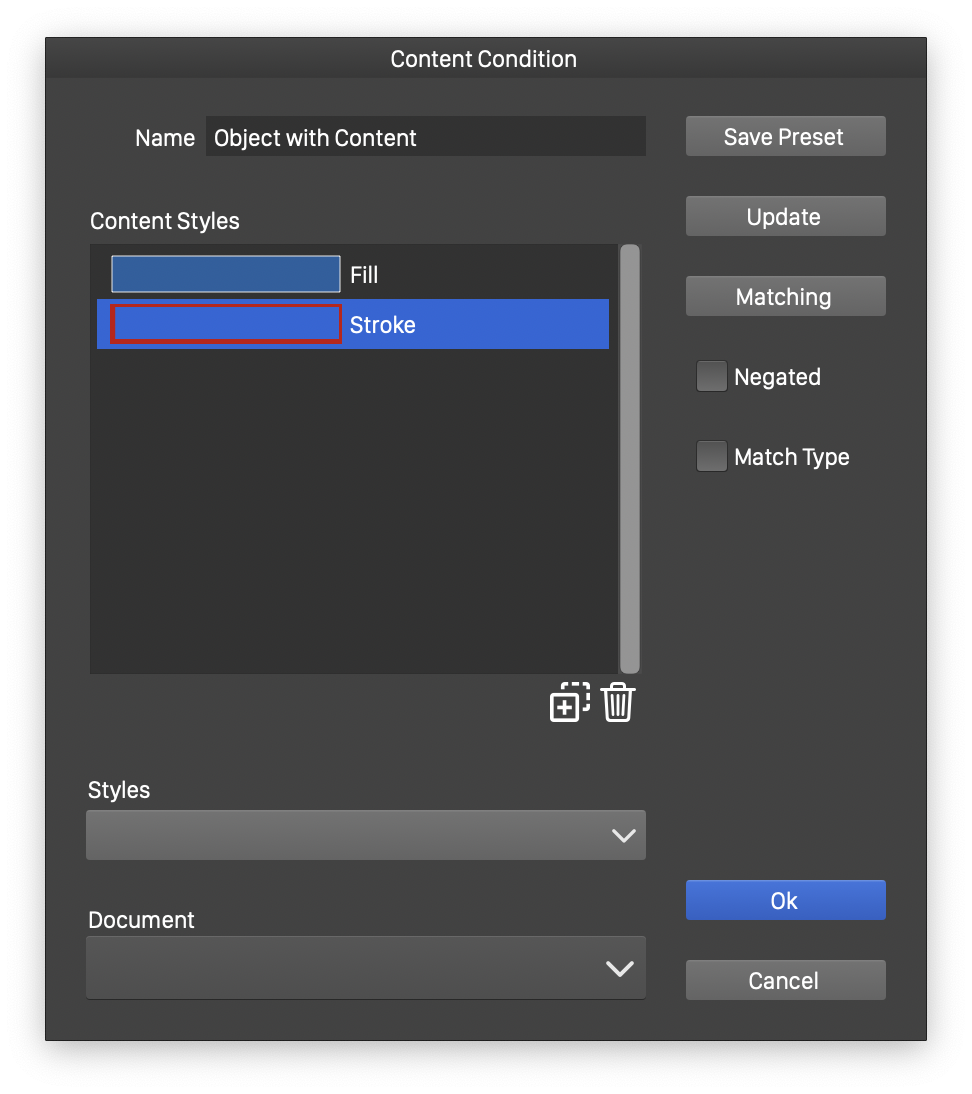972x1094 pixels.
Task: Dismiss the dialog with Cancel
Action: (x=785, y=980)
